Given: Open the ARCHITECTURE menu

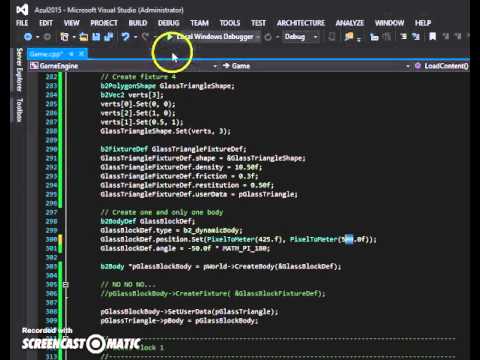Looking at the screenshot, I should click(301, 23).
